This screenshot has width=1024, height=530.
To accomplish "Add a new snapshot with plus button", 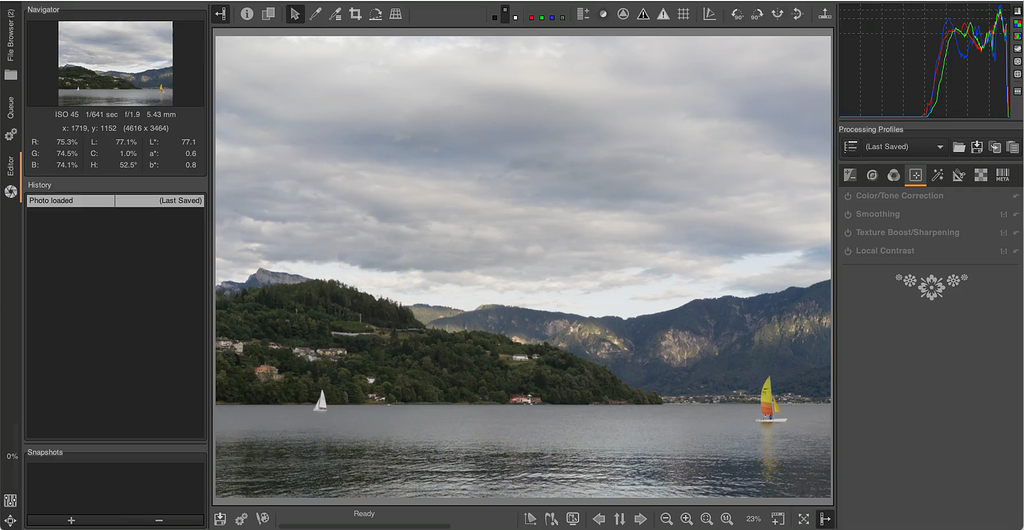I will point(71,520).
